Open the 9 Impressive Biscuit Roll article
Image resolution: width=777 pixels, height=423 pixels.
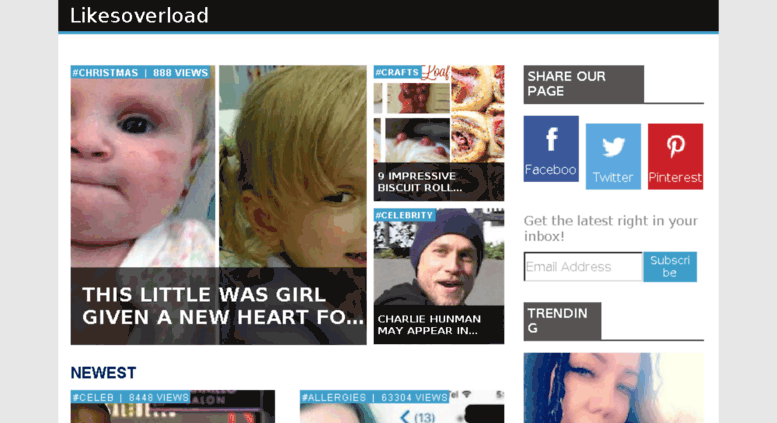coord(439,133)
